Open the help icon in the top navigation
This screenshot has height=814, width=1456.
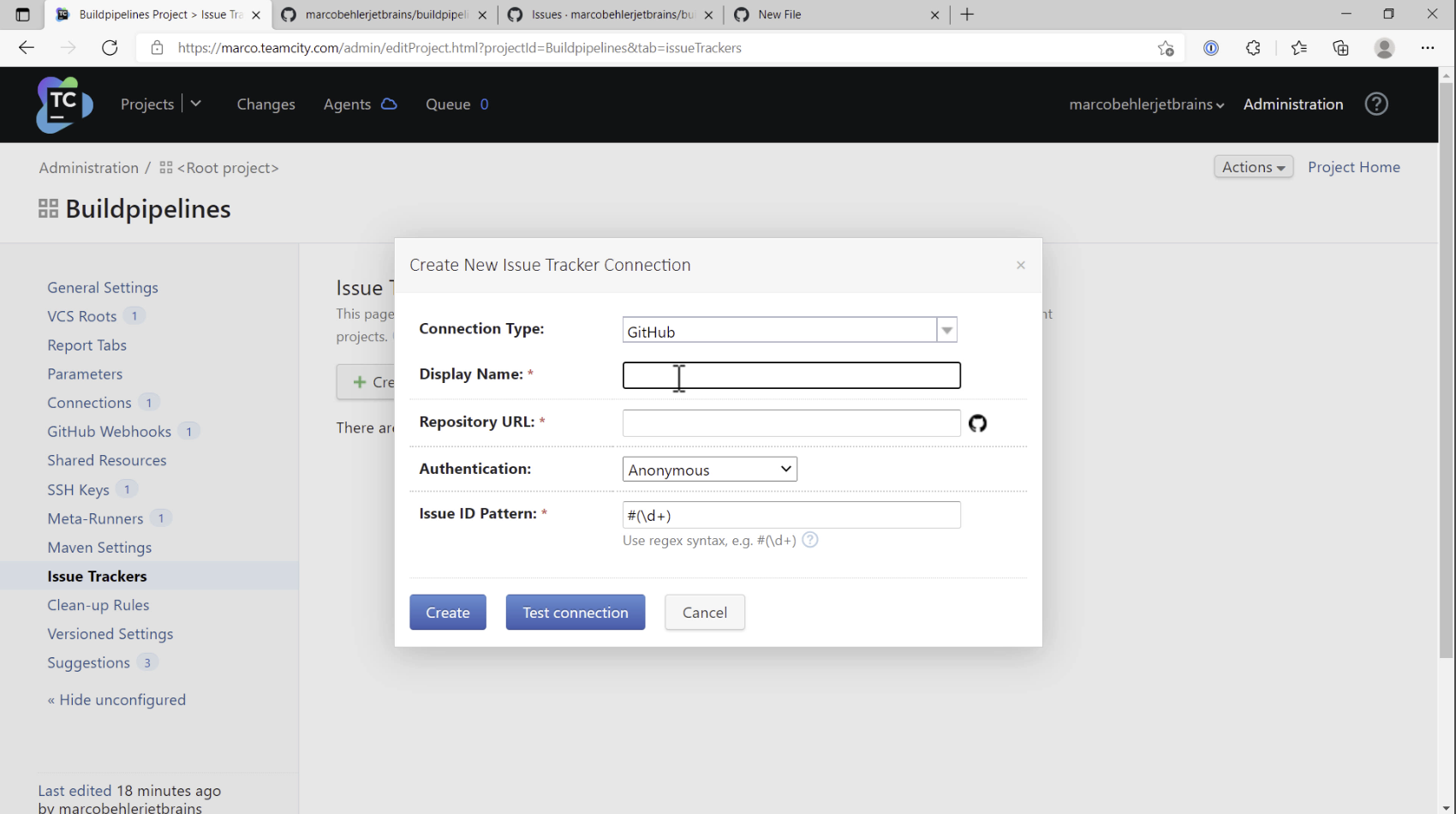click(x=1375, y=104)
